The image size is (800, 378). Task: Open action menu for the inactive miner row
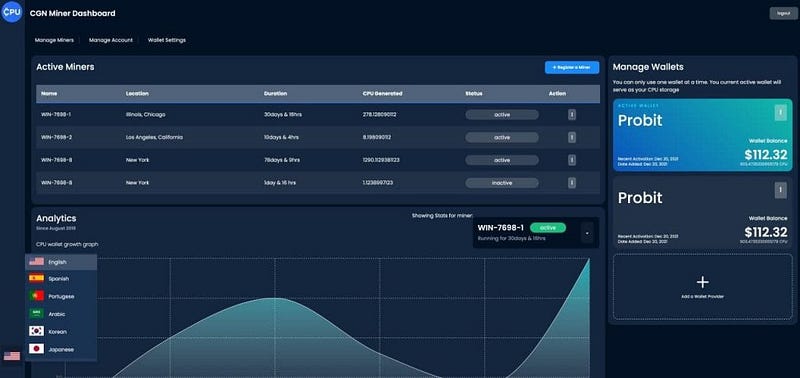point(572,183)
